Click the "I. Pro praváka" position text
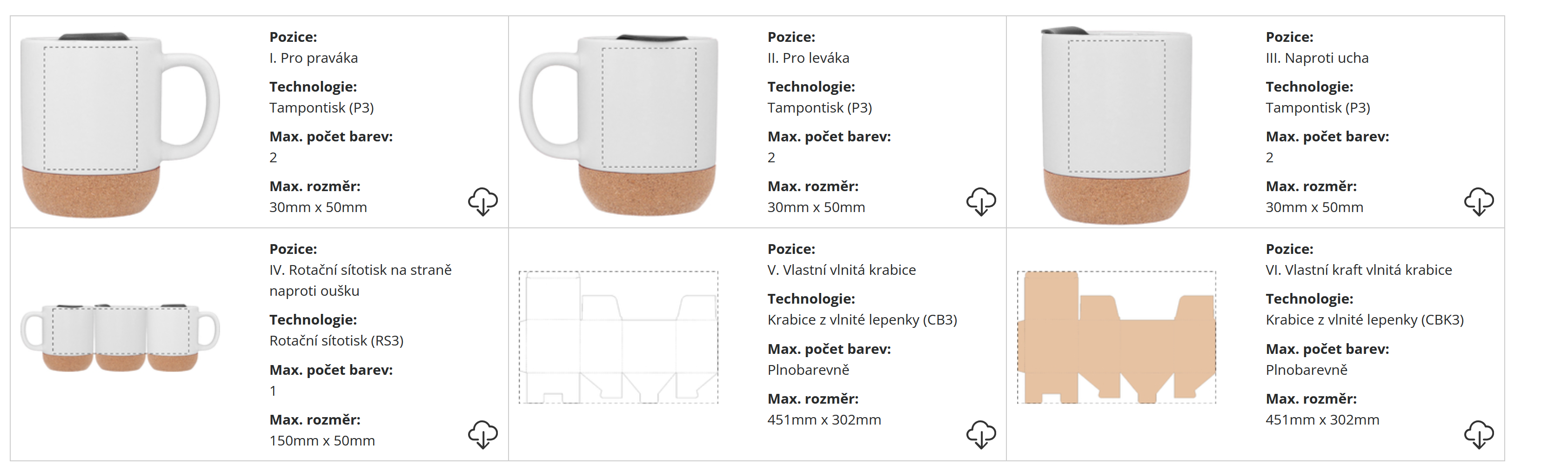The width and height of the screenshot is (1568, 472). click(314, 58)
